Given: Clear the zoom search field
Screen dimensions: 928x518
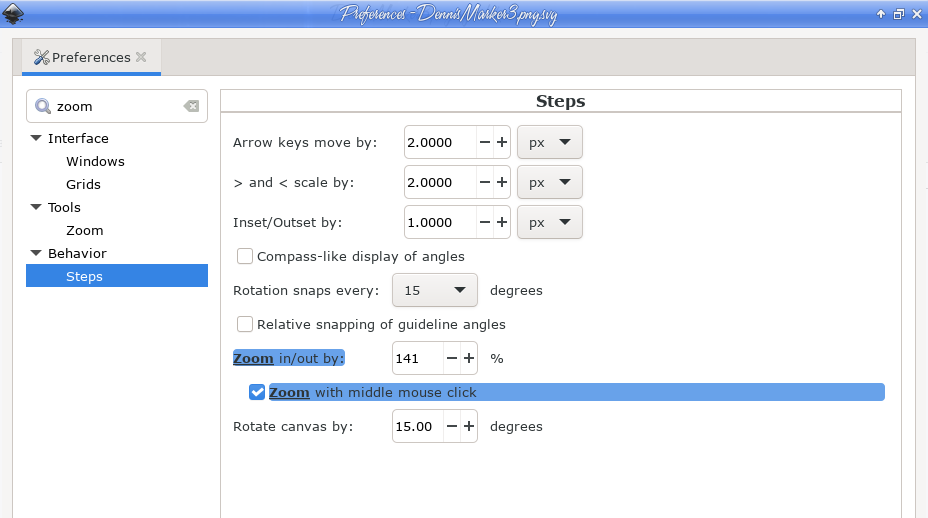Looking at the screenshot, I should coord(191,106).
